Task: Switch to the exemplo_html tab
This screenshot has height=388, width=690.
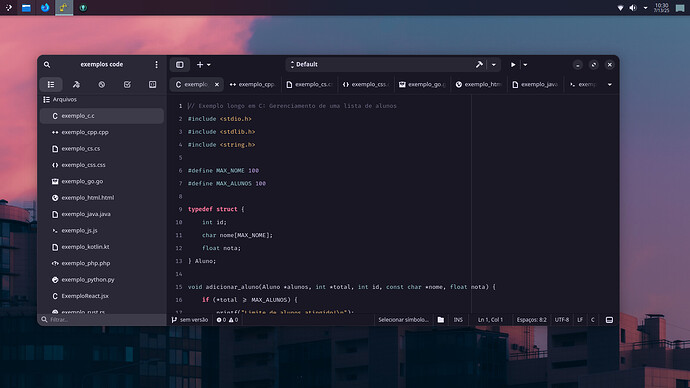Action: 478,84
